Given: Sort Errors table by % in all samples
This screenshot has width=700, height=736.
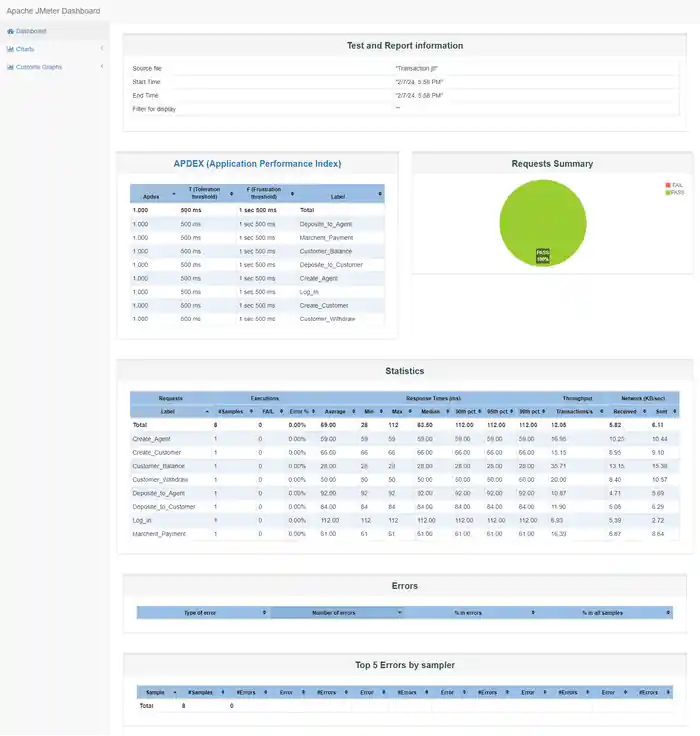Looking at the screenshot, I should (x=606, y=613).
